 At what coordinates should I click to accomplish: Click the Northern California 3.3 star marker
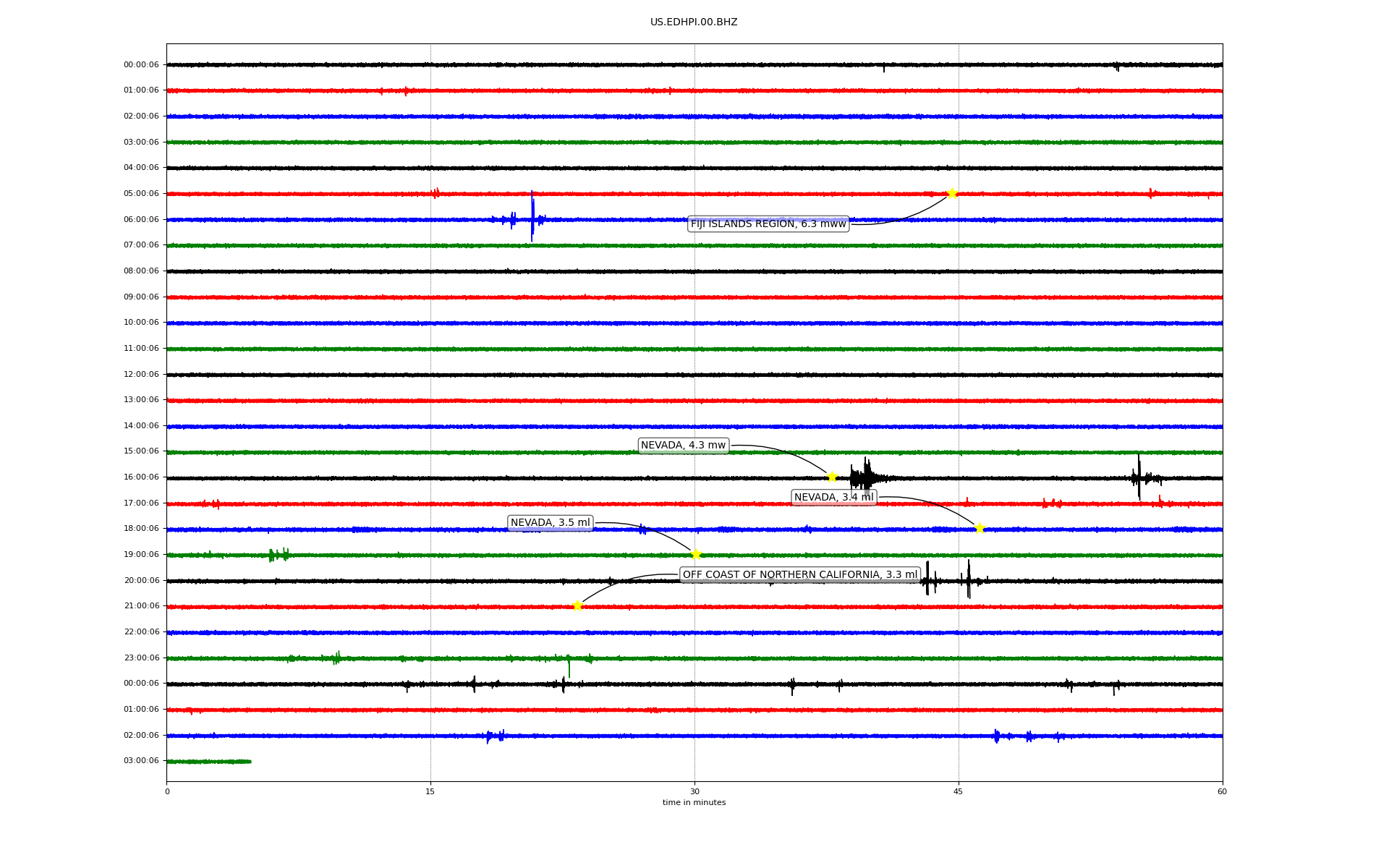(x=577, y=605)
